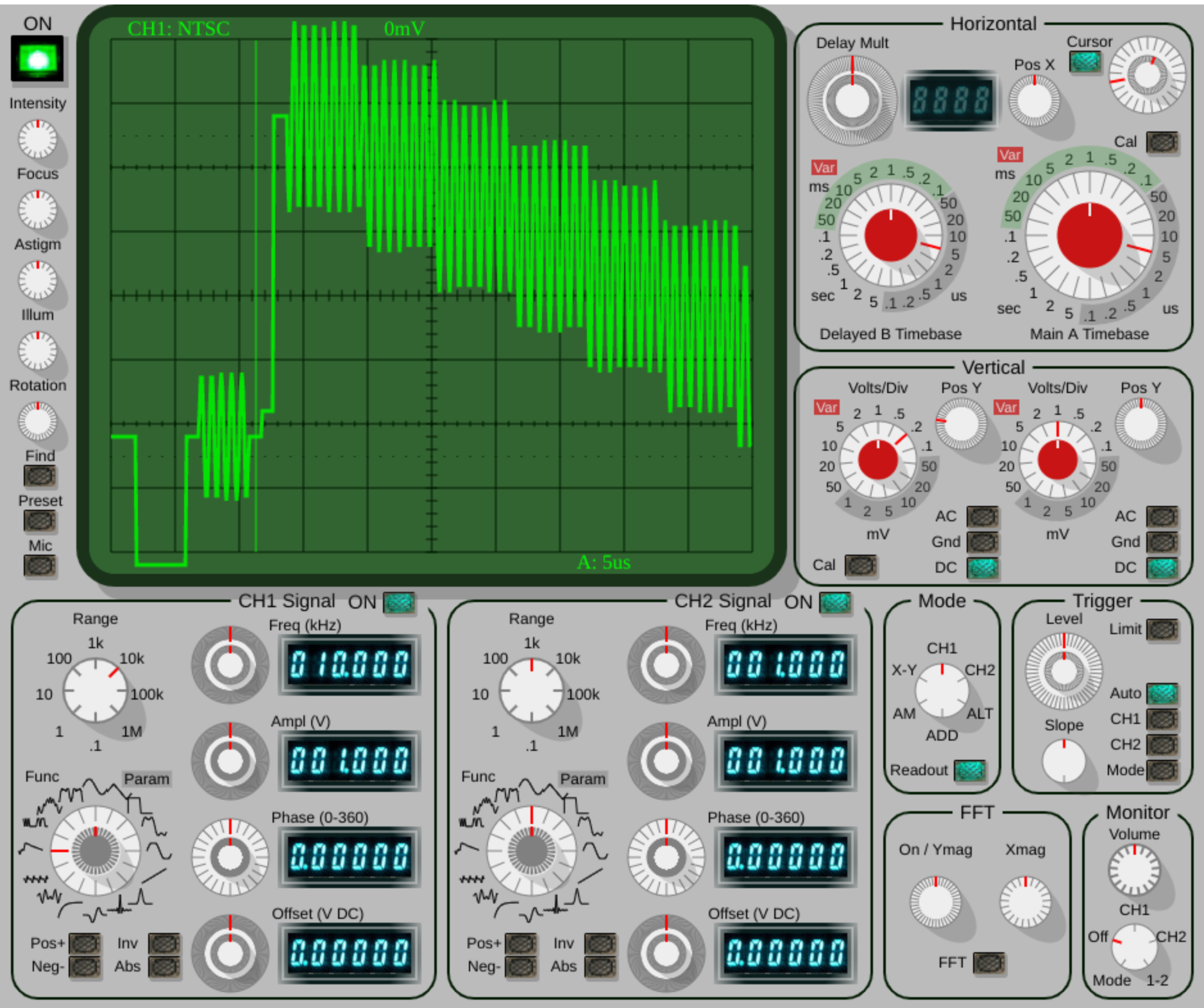The width and height of the screenshot is (1204, 1008).
Task: Click the CH2 Ampl (V) knob
Action: (666, 761)
